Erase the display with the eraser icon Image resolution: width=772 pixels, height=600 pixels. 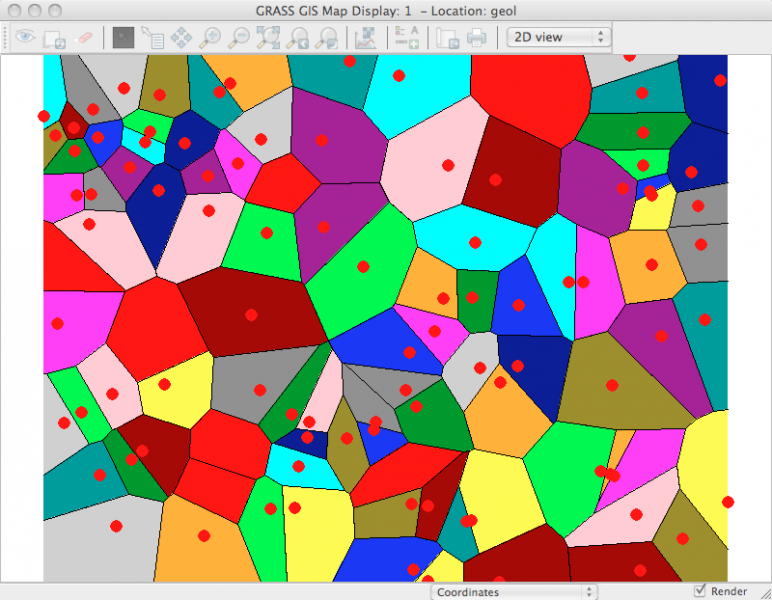tap(84, 38)
